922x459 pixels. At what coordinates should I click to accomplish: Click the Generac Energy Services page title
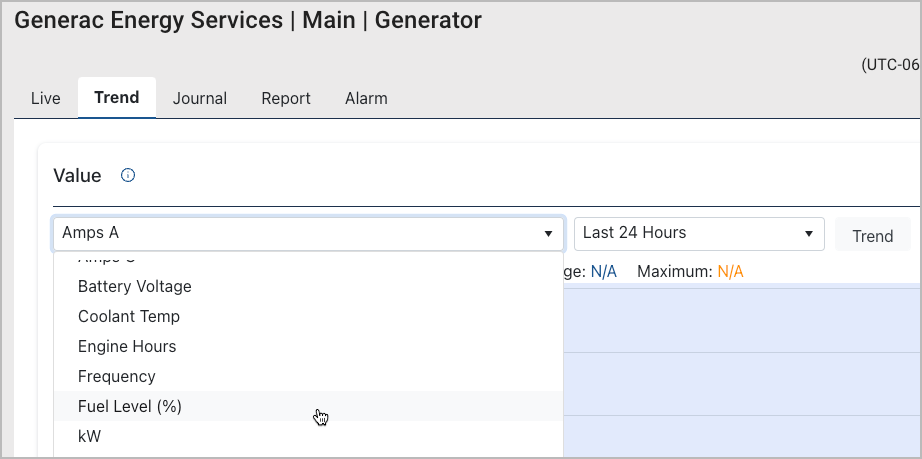coord(248,20)
